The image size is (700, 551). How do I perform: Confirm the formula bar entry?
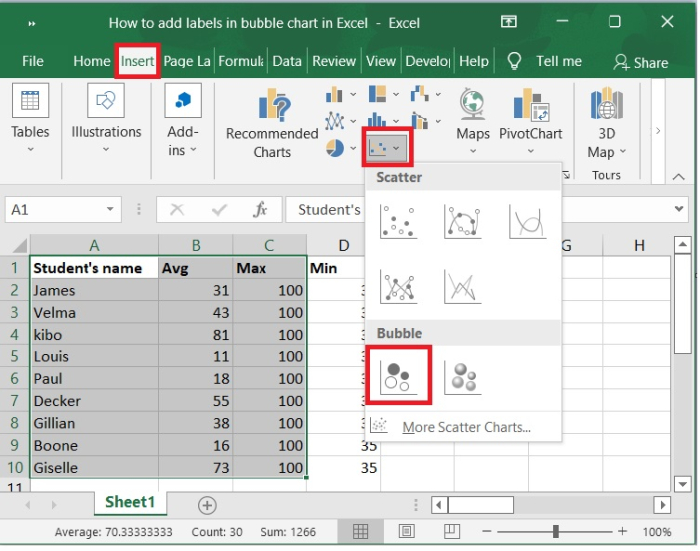(219, 209)
